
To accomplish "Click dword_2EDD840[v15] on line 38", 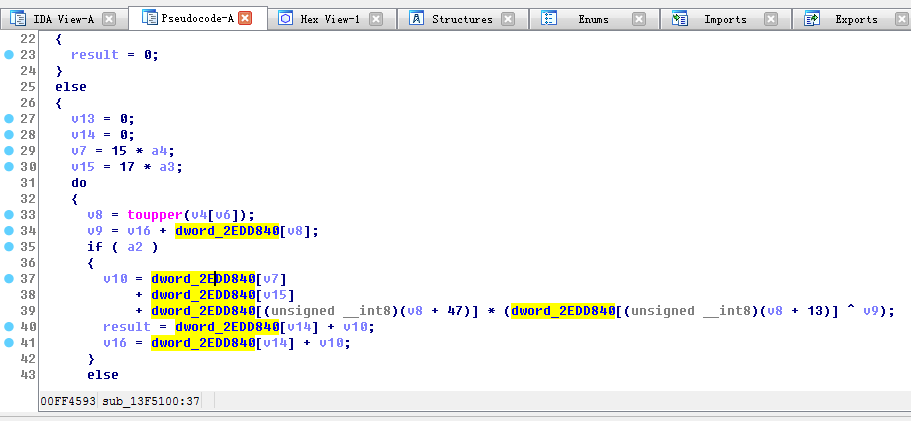I will (x=223, y=295).
